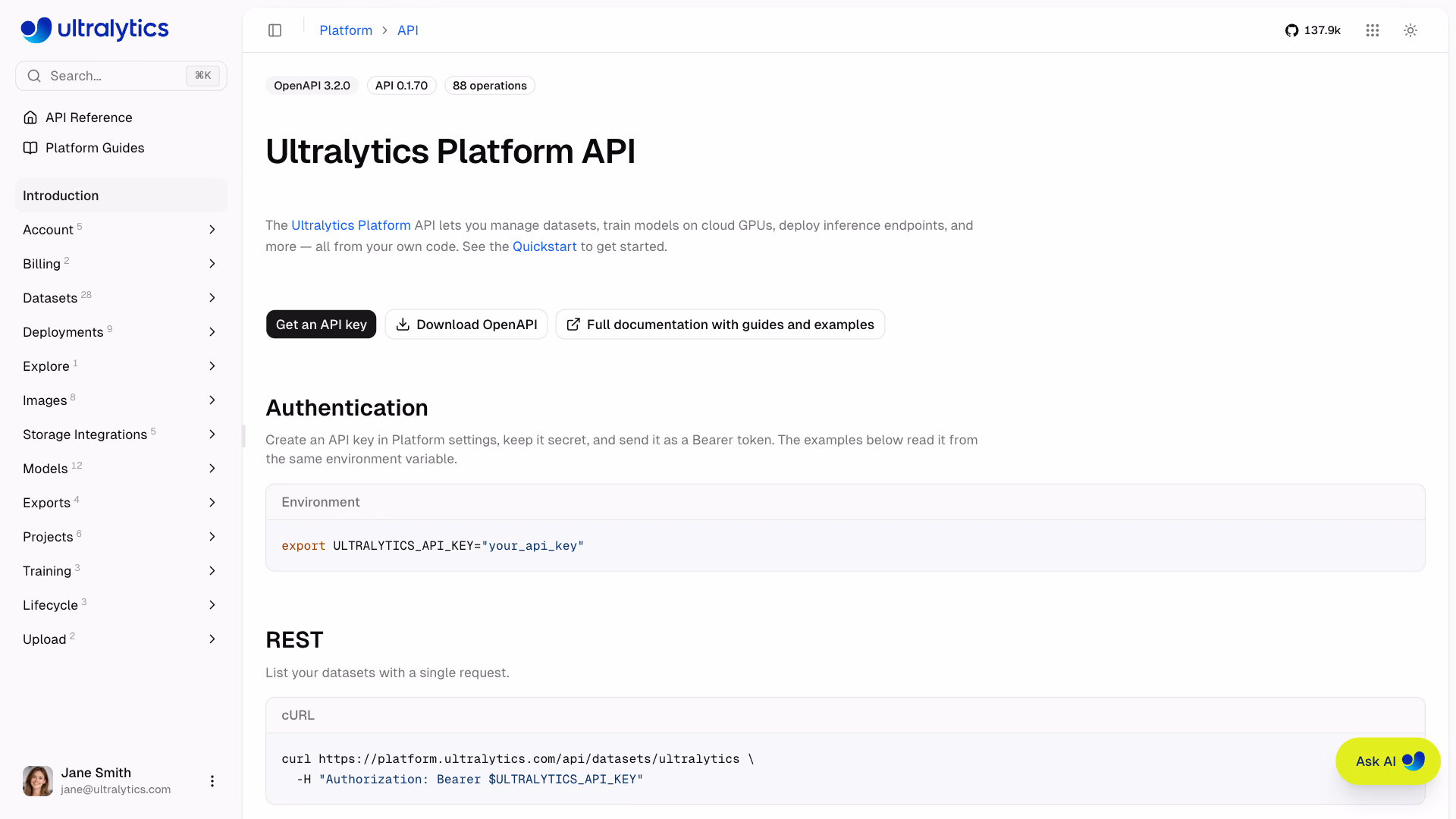
Task: Select the Introduction sidebar item
Action: coord(121,196)
